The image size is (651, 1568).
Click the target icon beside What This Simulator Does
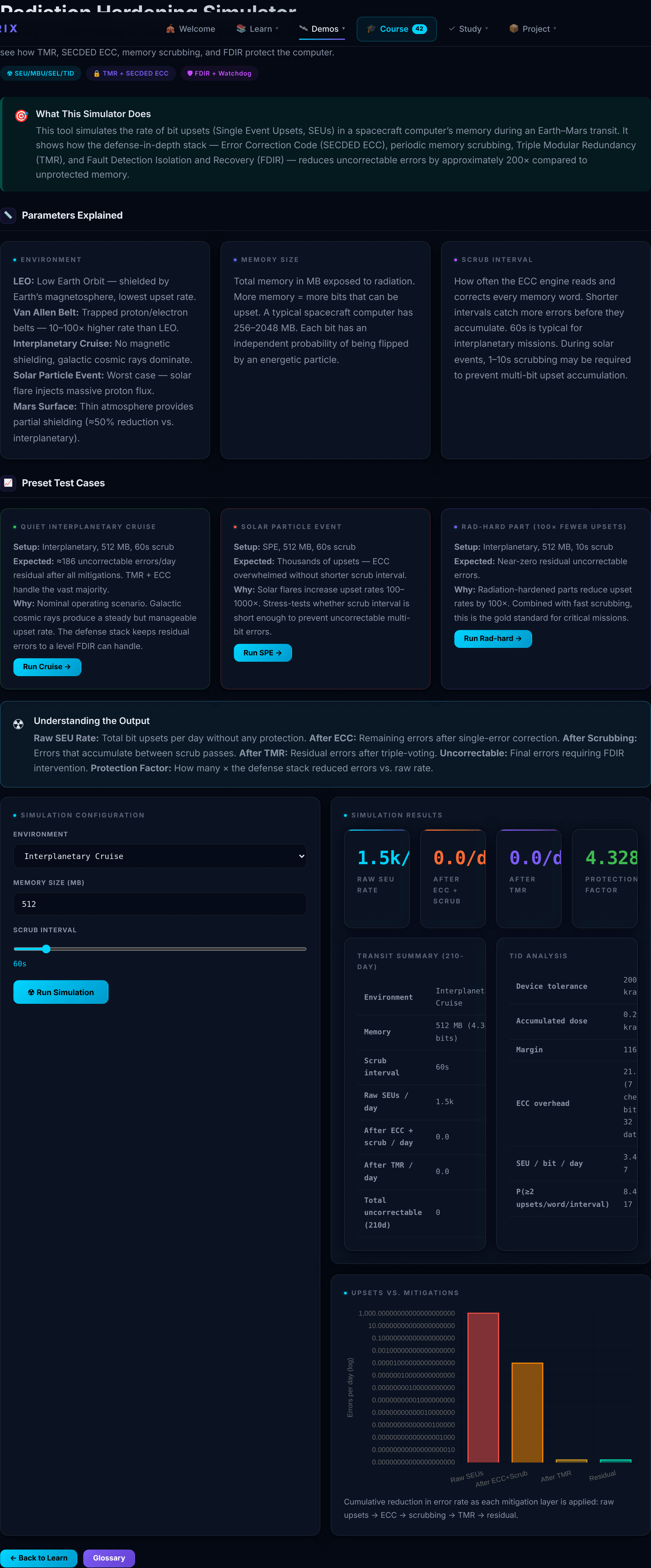coord(21,116)
